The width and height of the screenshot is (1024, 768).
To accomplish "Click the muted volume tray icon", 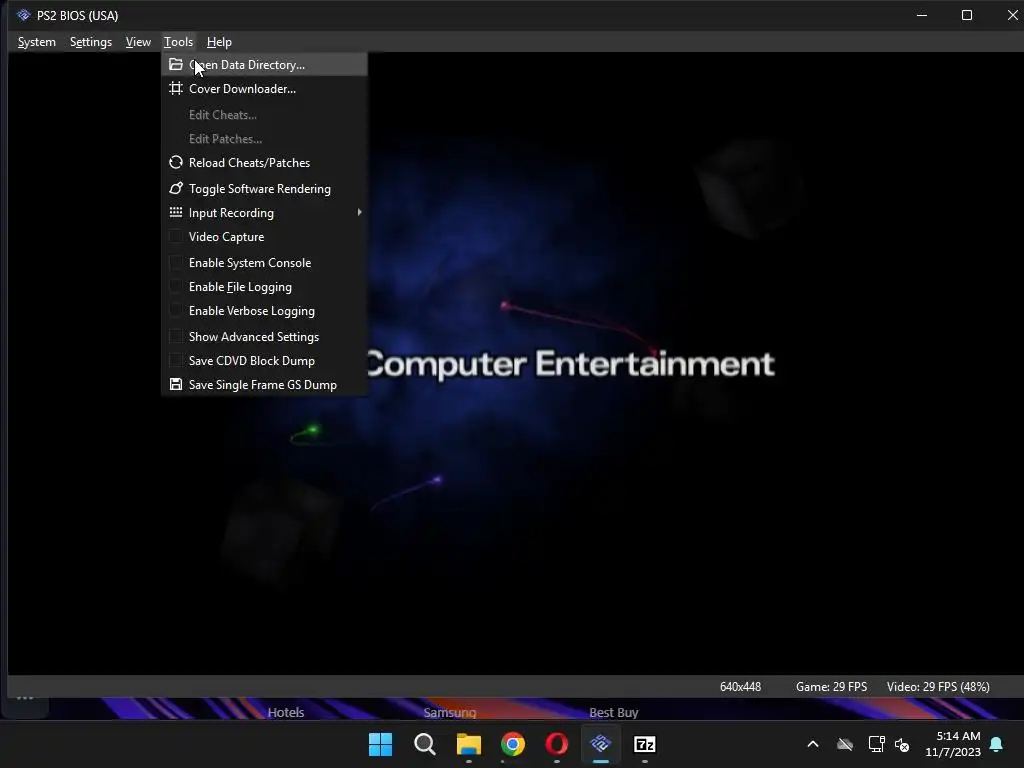I will click(902, 744).
